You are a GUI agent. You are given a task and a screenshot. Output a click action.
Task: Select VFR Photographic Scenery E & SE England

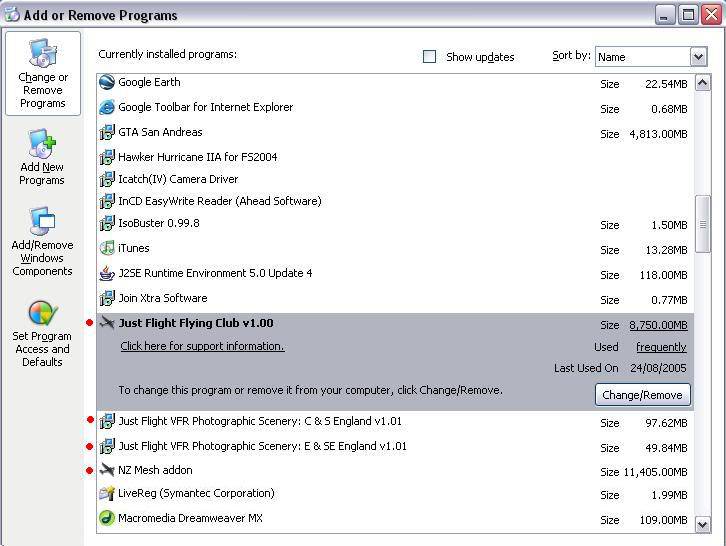coord(395,446)
